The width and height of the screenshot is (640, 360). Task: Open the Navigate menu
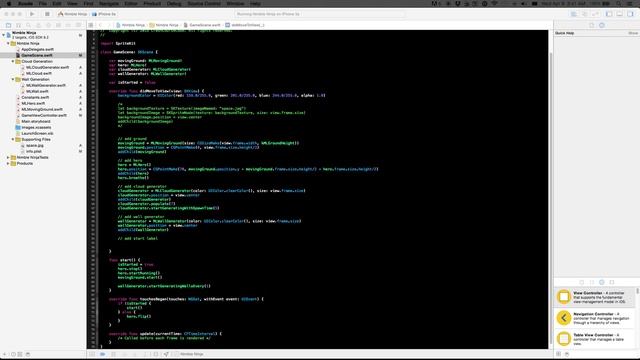(109, 3)
